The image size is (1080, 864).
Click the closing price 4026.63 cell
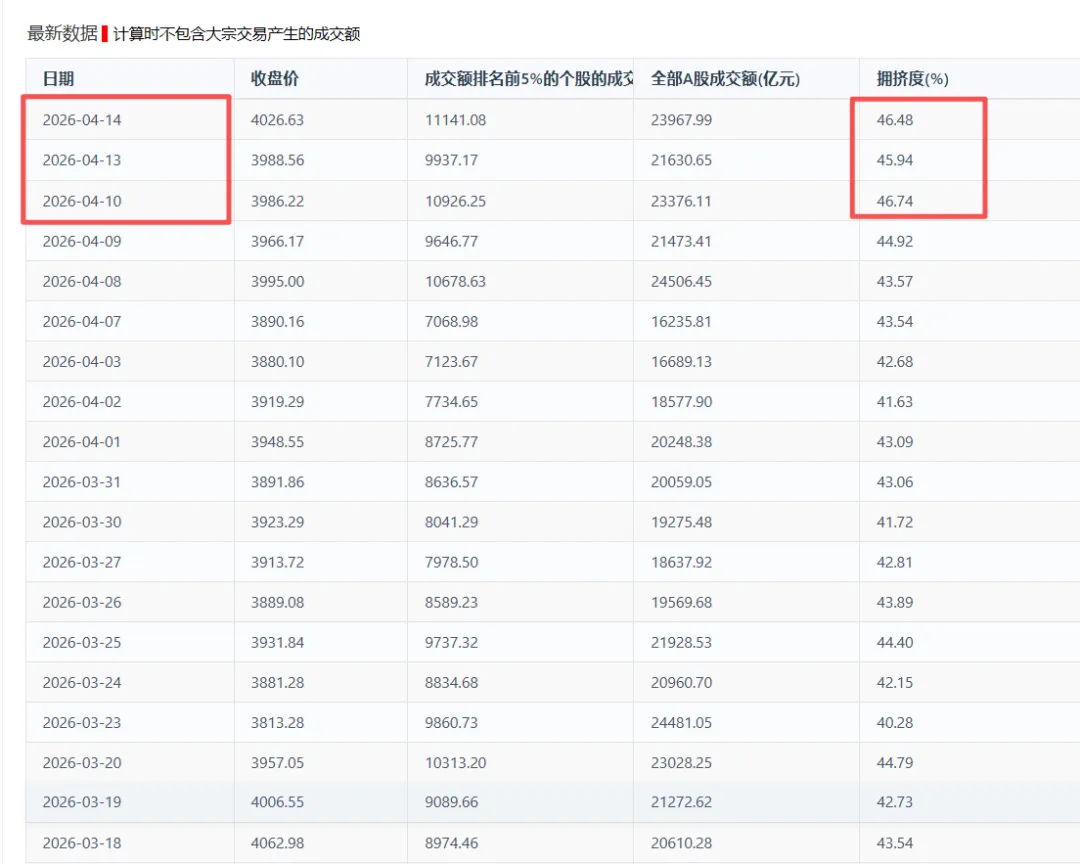point(279,119)
